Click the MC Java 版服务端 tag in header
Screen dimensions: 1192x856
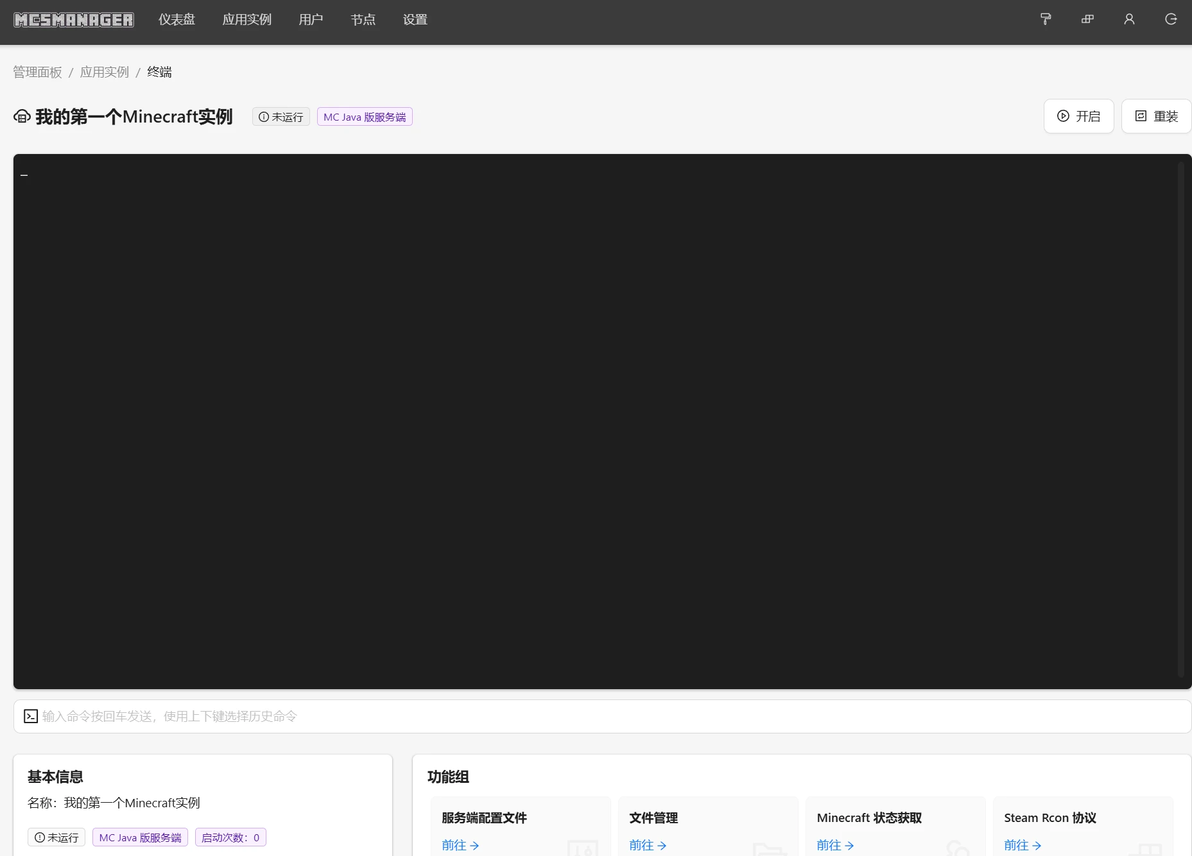(365, 117)
